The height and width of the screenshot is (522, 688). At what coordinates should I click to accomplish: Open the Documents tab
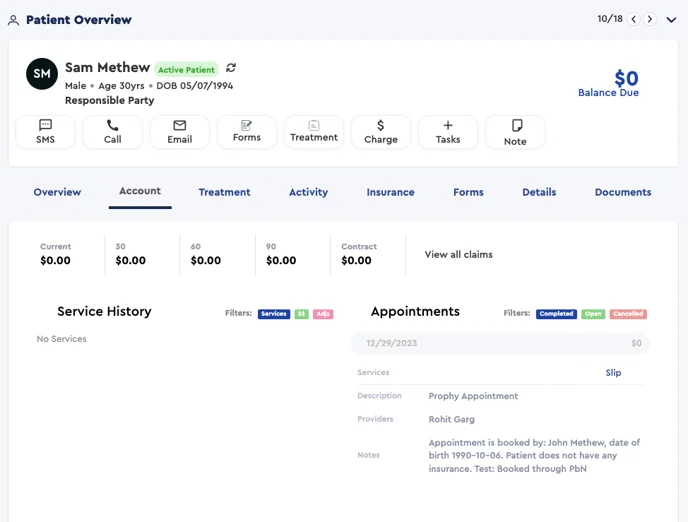point(623,192)
